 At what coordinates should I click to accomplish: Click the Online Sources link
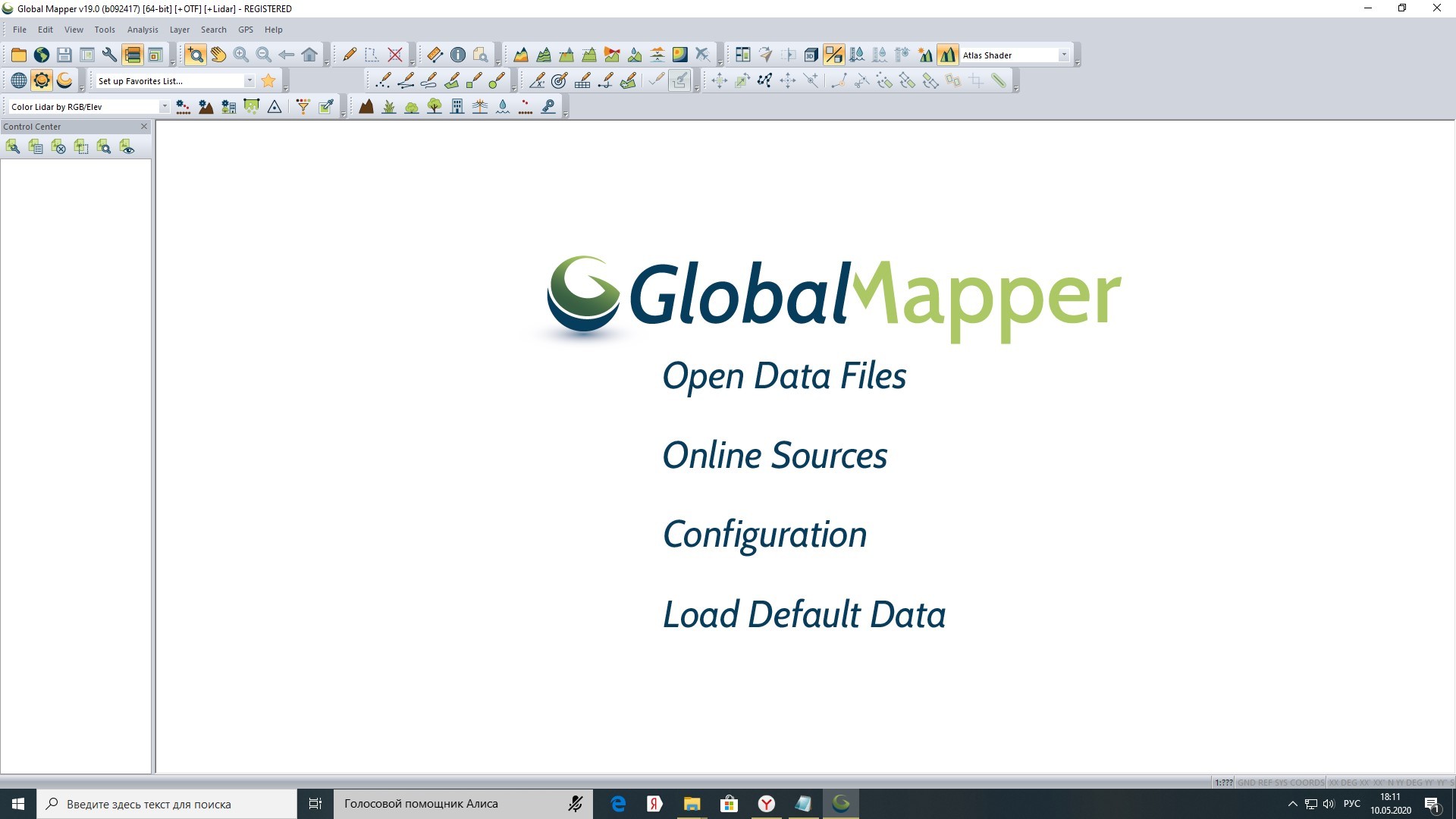click(x=774, y=455)
